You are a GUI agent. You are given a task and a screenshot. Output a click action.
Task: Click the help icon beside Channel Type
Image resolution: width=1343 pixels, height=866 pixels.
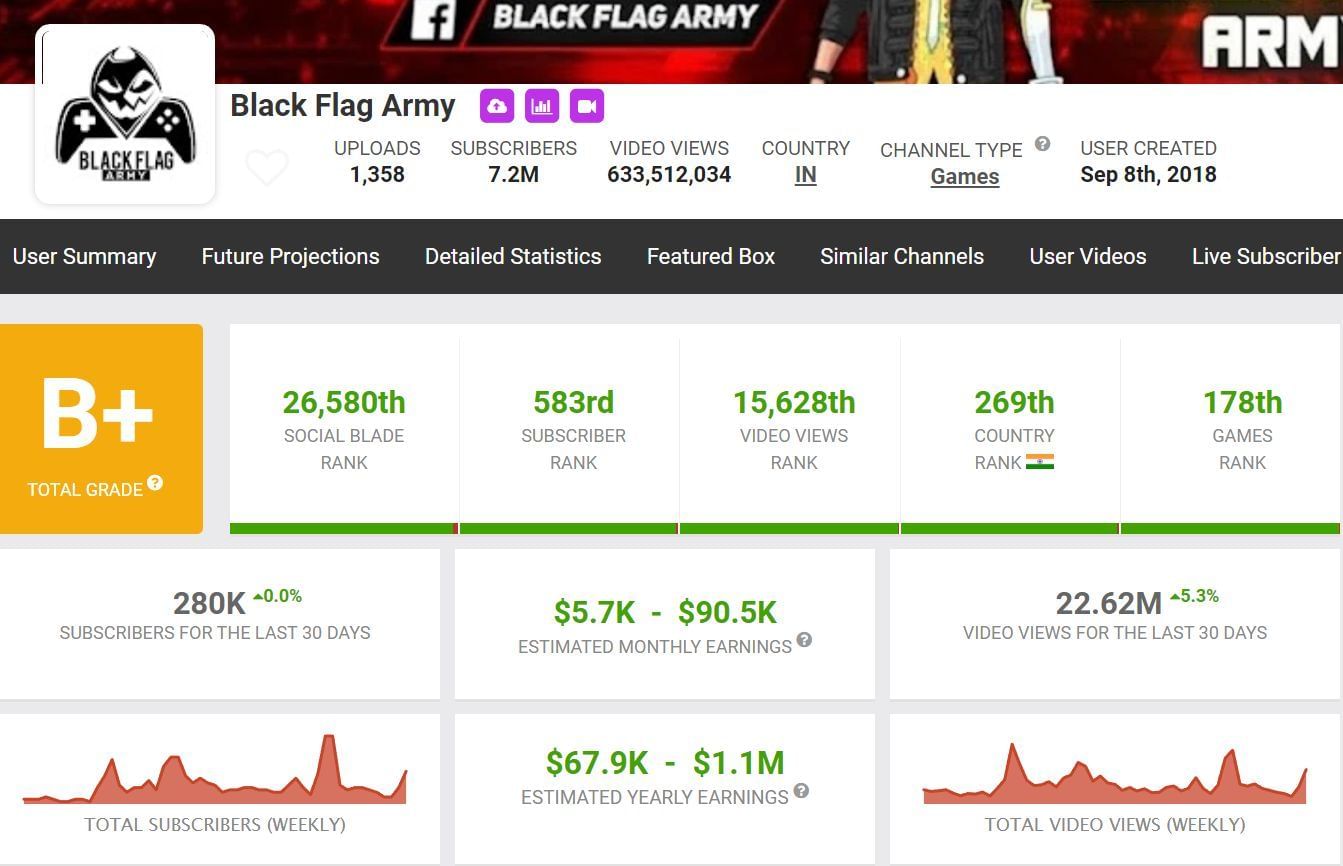(1042, 144)
